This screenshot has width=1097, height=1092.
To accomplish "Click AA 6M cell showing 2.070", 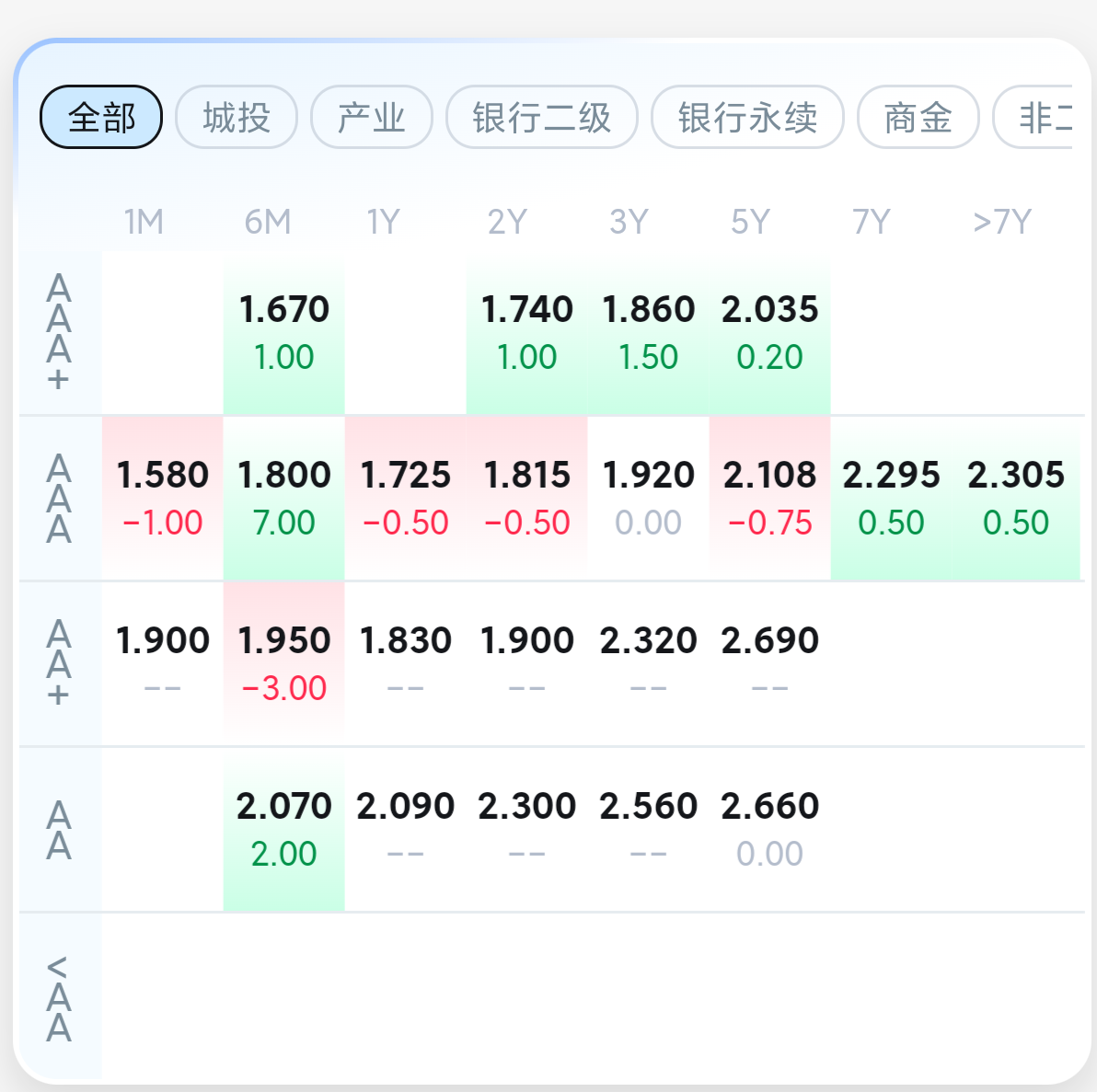I will click(283, 830).
